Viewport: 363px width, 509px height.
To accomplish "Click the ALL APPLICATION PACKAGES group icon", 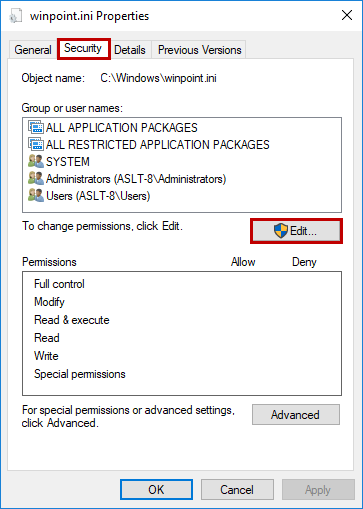I will pyautogui.click(x=36, y=127).
